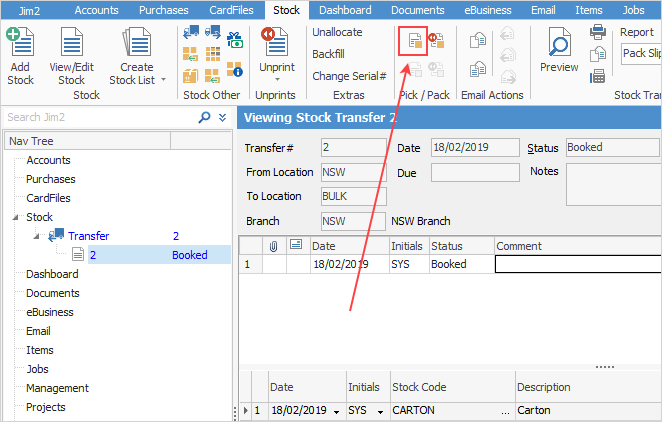Click email report icon beside Preview
This screenshot has height=422, width=662.
click(x=598, y=54)
